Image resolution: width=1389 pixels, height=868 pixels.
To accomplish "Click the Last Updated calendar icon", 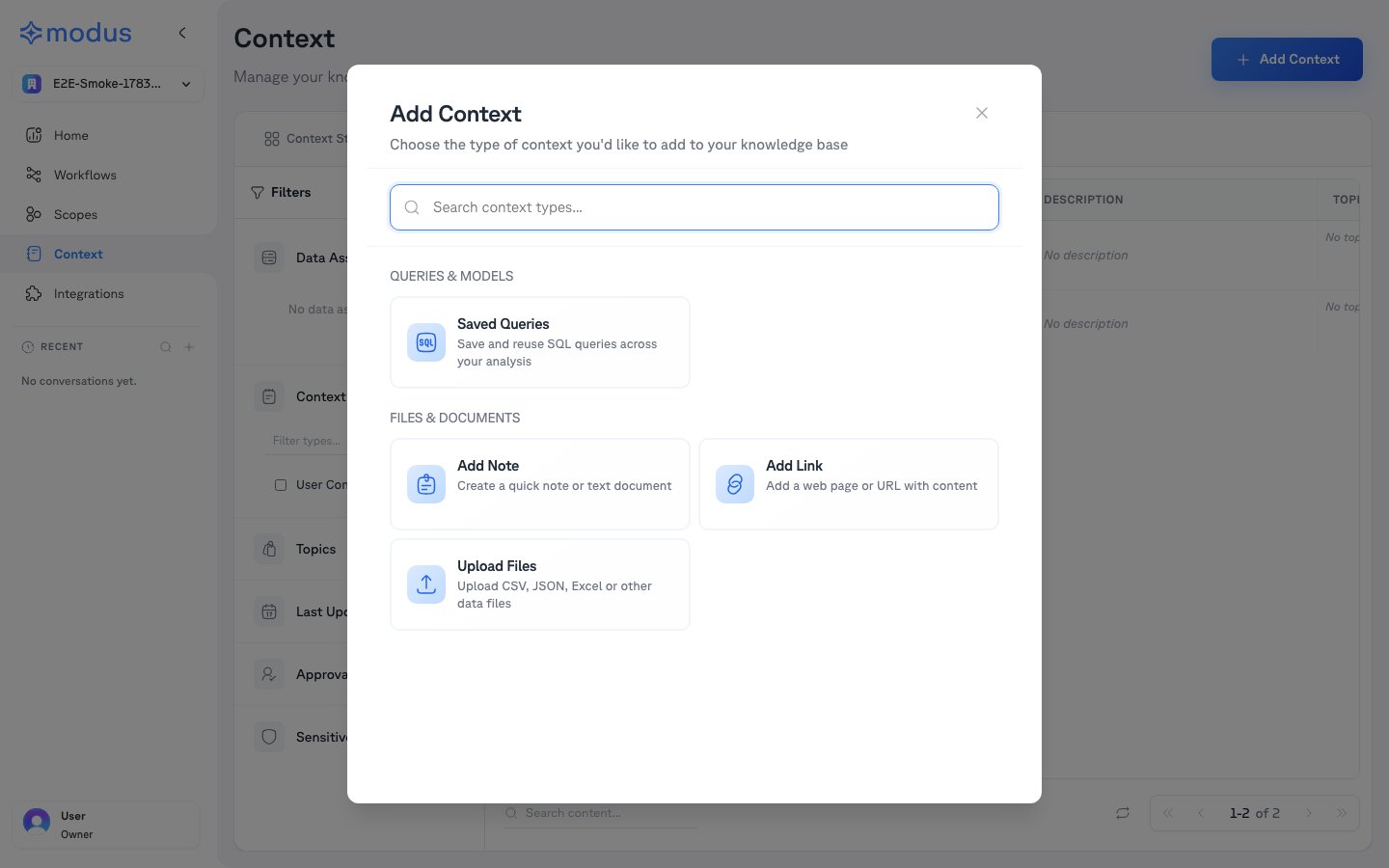I will (x=269, y=611).
